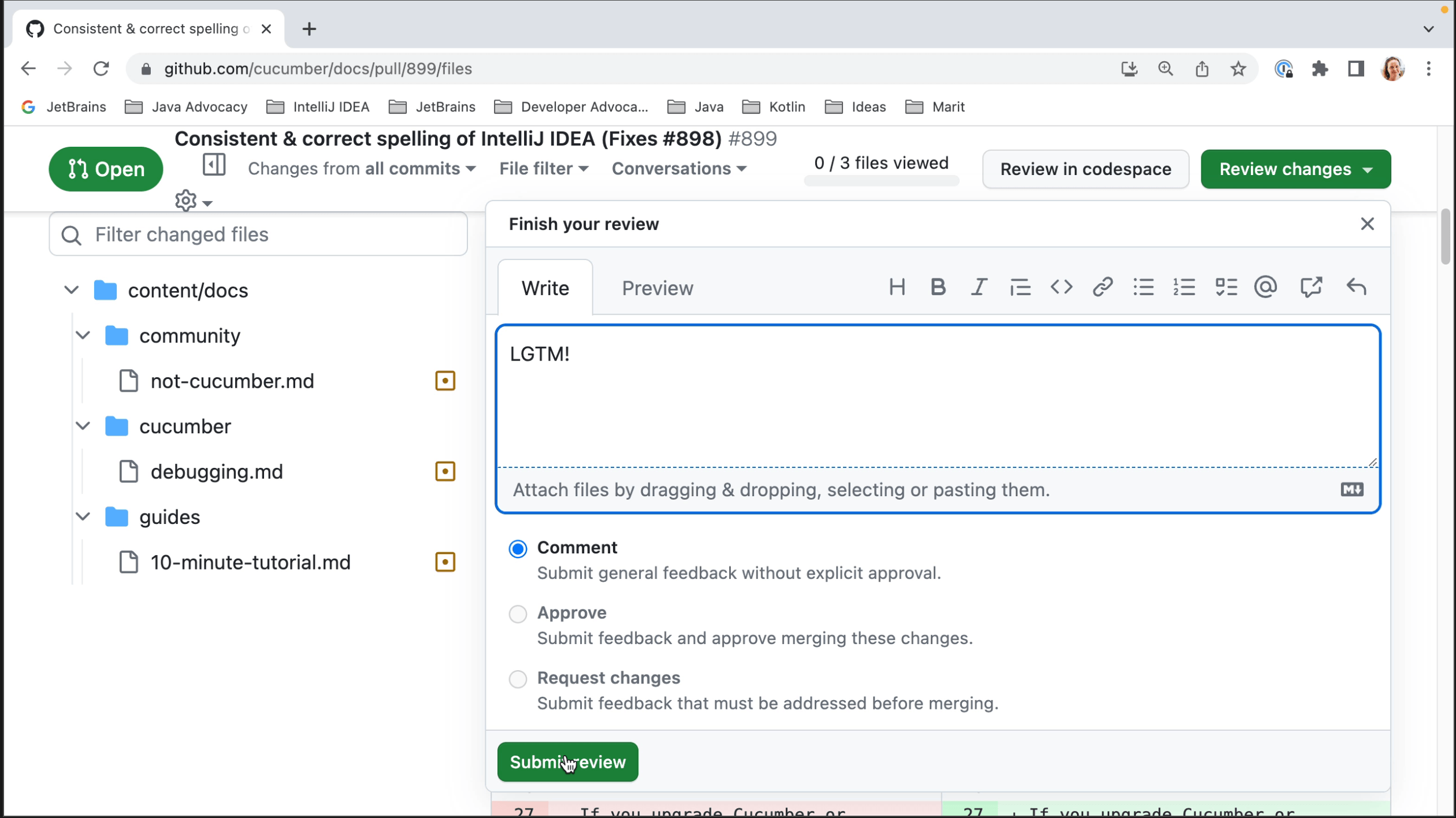Click the Italic formatting icon
Image resolution: width=1456 pixels, height=818 pixels.
coord(979,287)
